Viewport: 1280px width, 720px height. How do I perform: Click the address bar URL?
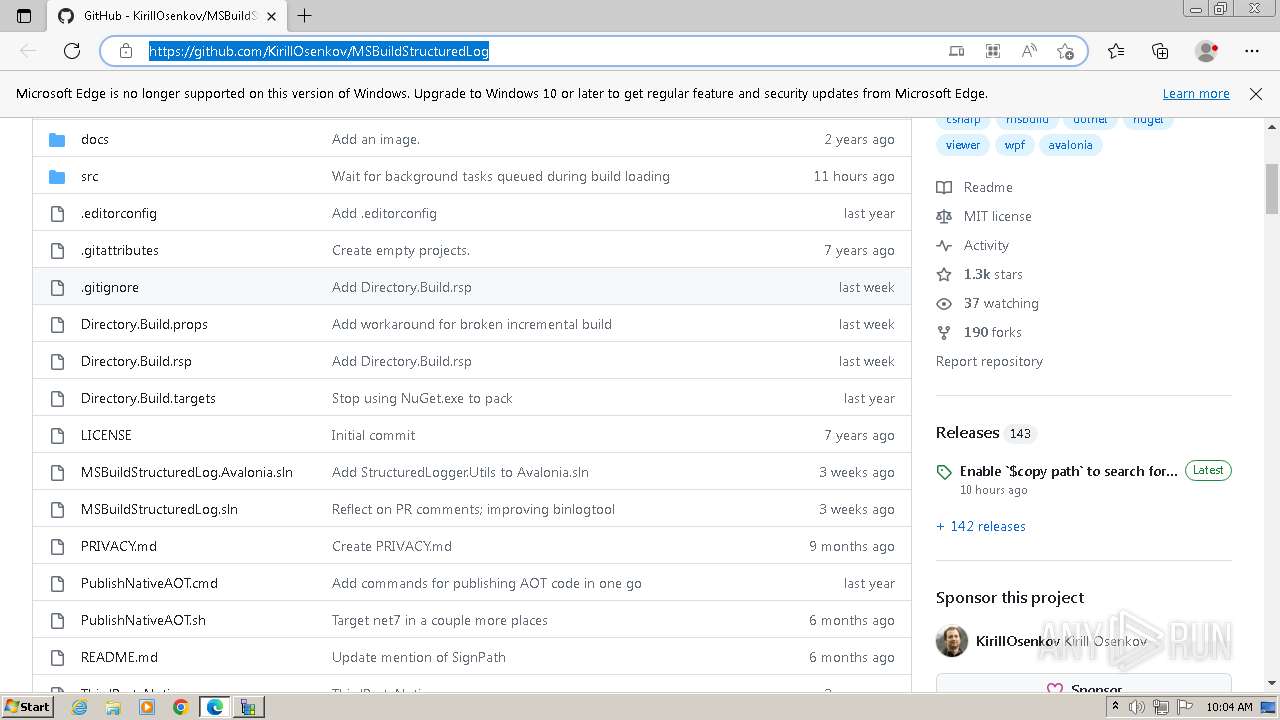coord(319,51)
